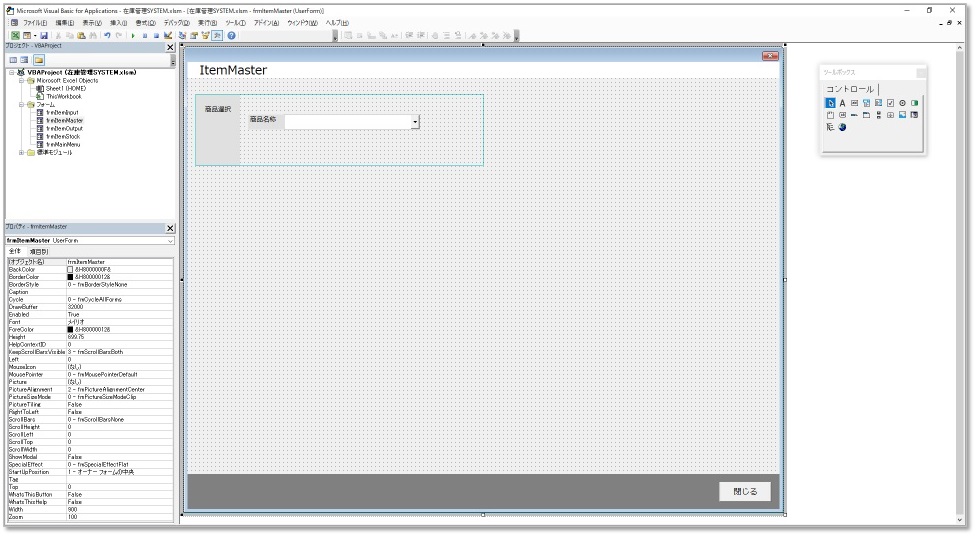Image resolution: width=976 pixels, height=536 pixels.
Task: Click the View Microsoft Excel toolbar icon
Action: [x=16, y=35]
